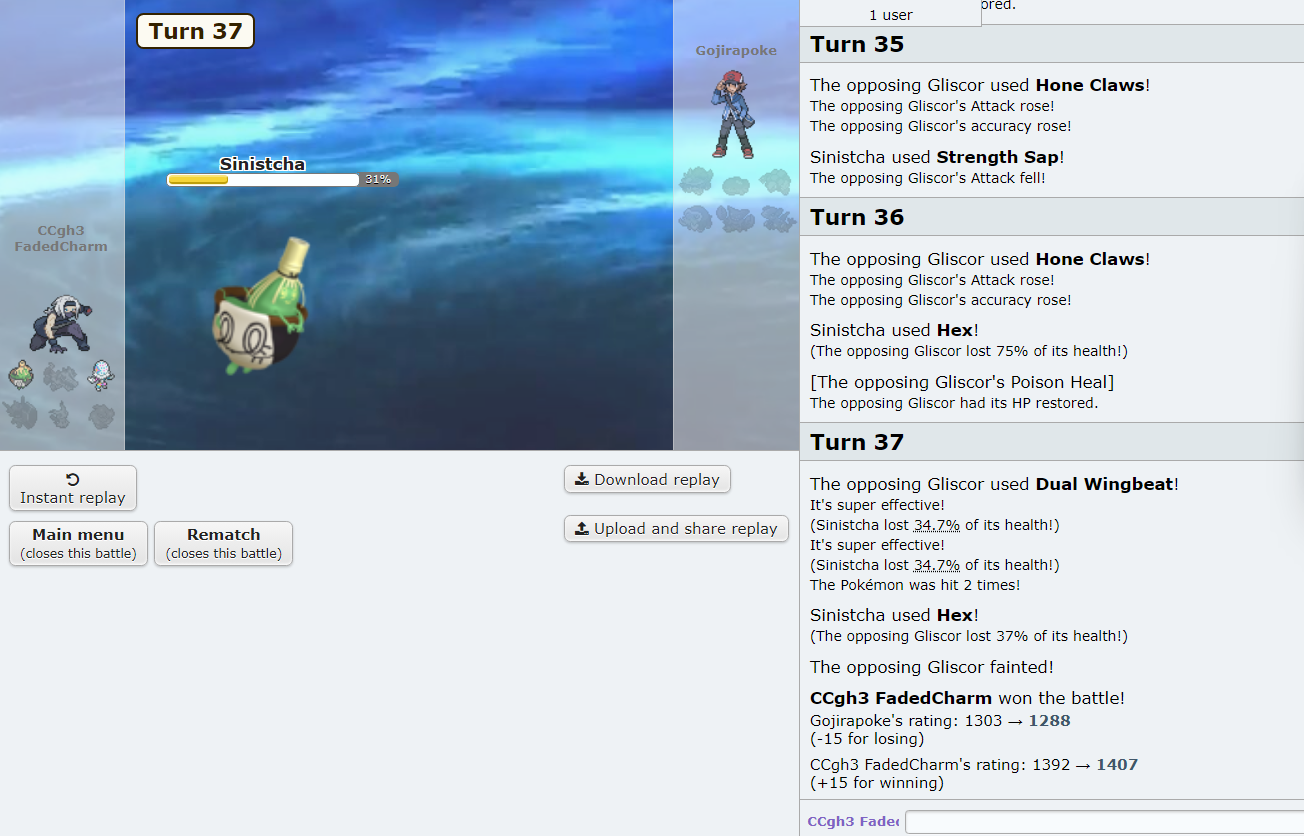Click the Gojirapoke trainer sprite with red cap
The image size is (1304, 836).
pyautogui.click(x=733, y=114)
